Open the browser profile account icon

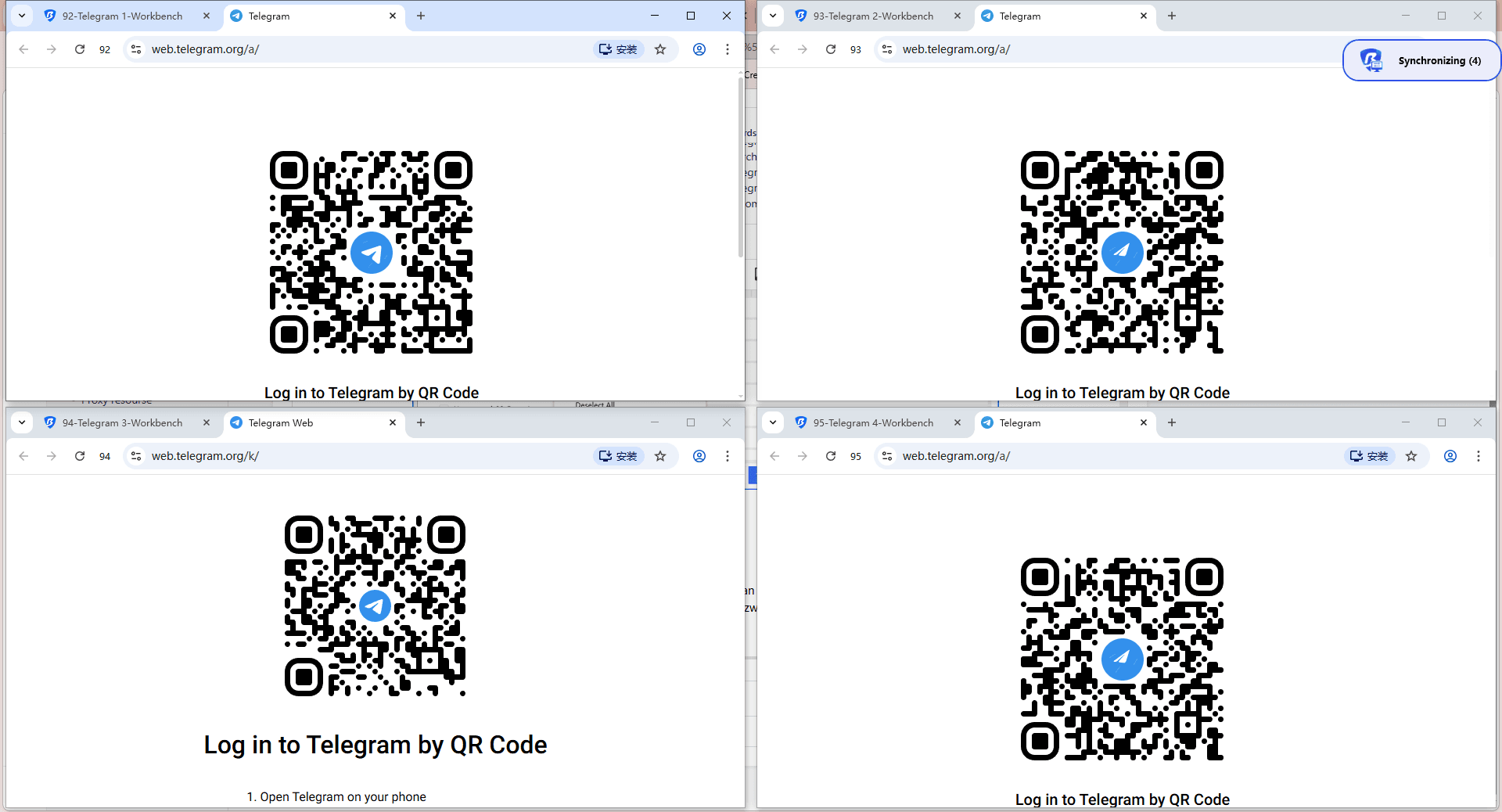(x=699, y=49)
